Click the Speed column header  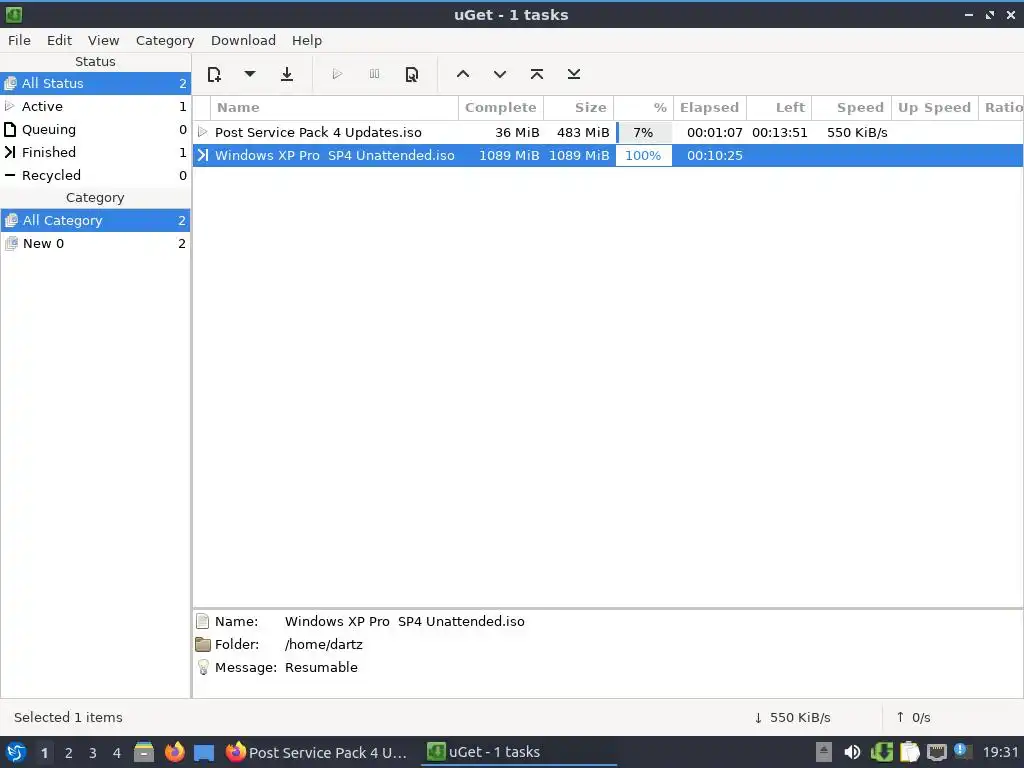click(x=852, y=108)
